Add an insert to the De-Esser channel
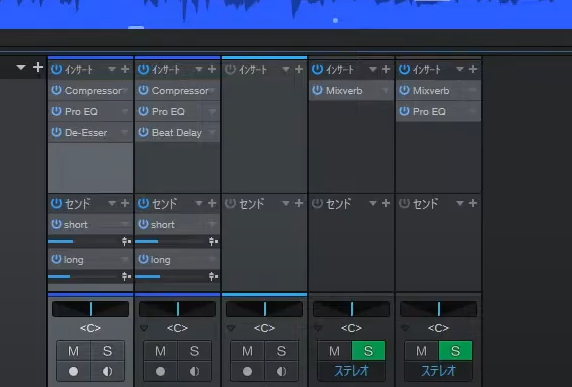This screenshot has height=387, width=572. [125, 69]
